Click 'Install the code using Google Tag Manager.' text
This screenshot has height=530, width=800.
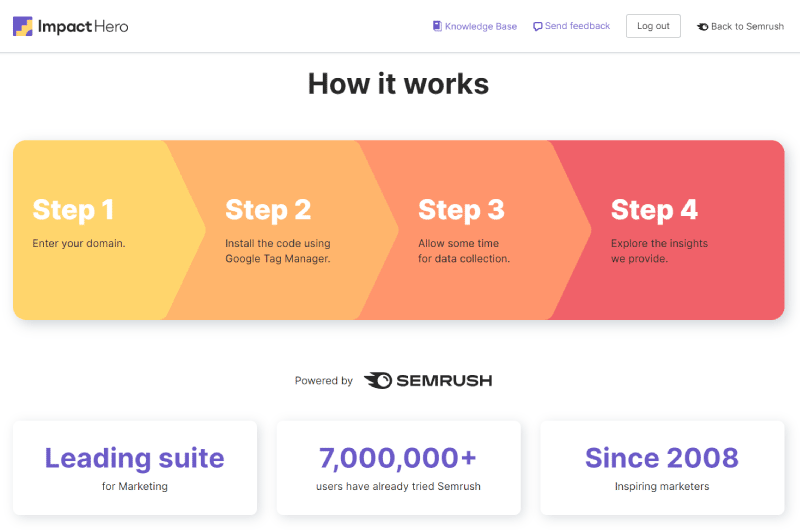coord(278,251)
